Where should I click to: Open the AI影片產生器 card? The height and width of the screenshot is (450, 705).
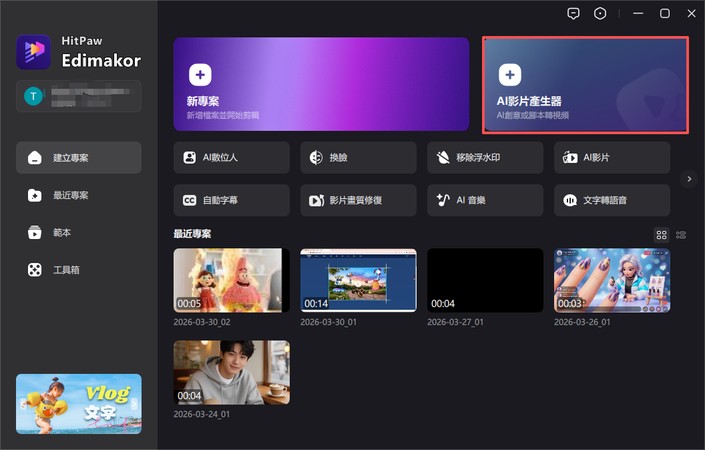pos(585,85)
